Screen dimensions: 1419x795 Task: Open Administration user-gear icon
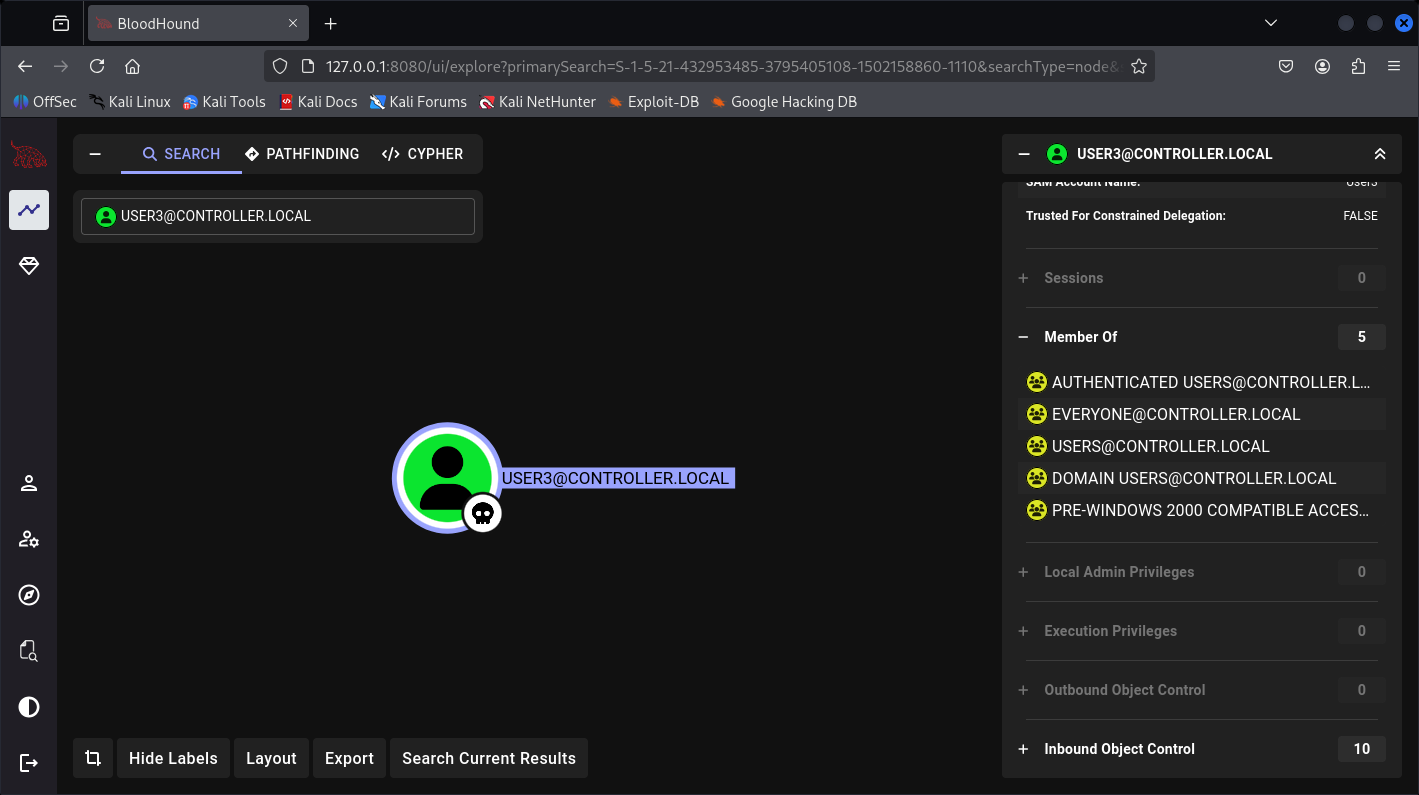29,540
